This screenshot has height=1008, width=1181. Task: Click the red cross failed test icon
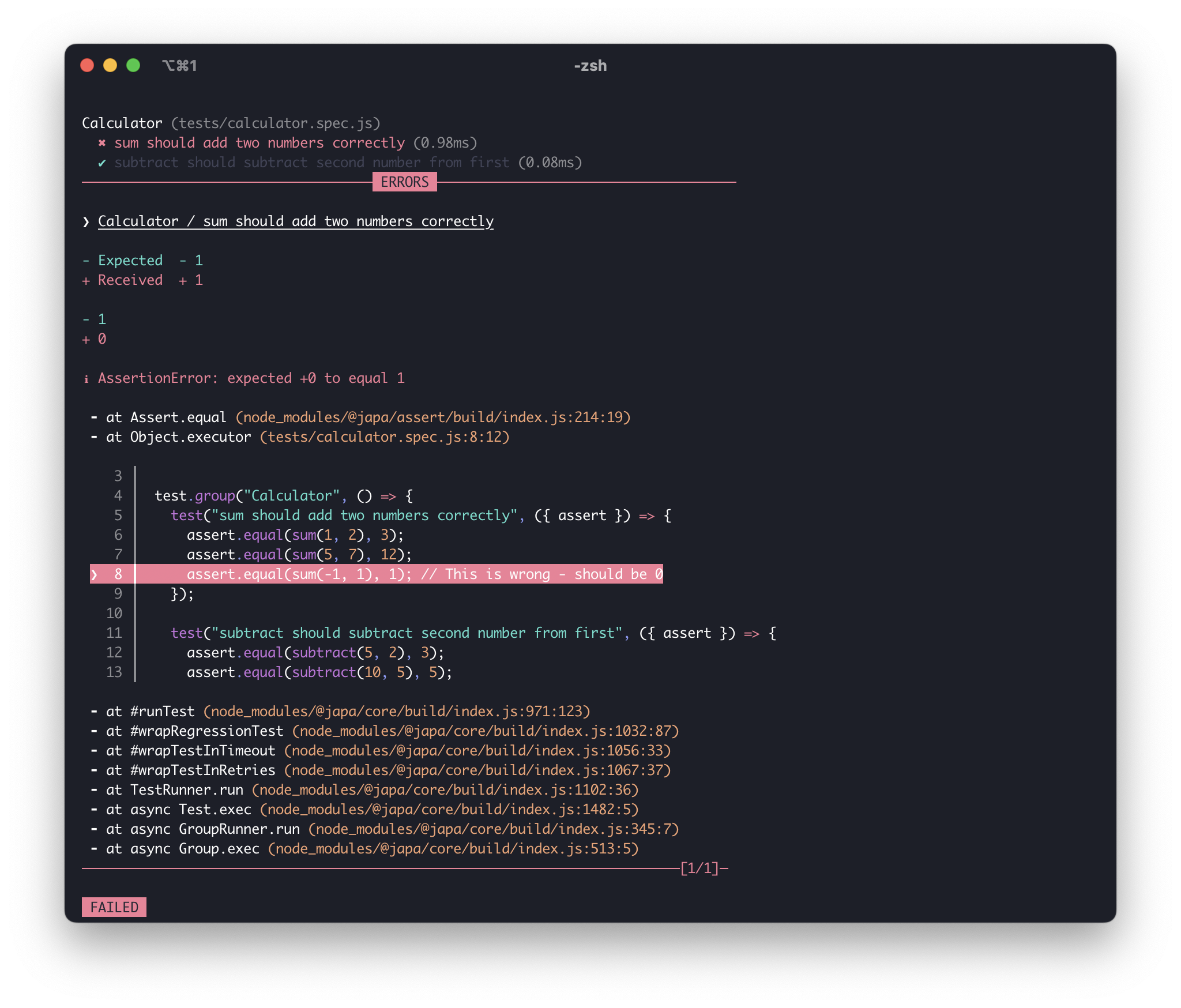coord(102,143)
